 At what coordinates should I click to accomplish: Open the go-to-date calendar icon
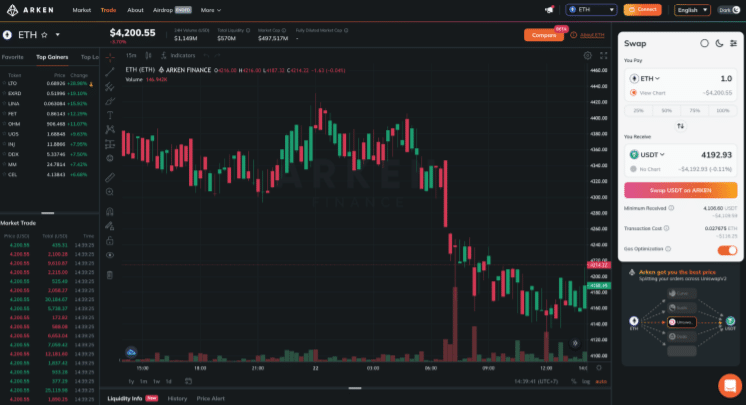coord(188,382)
